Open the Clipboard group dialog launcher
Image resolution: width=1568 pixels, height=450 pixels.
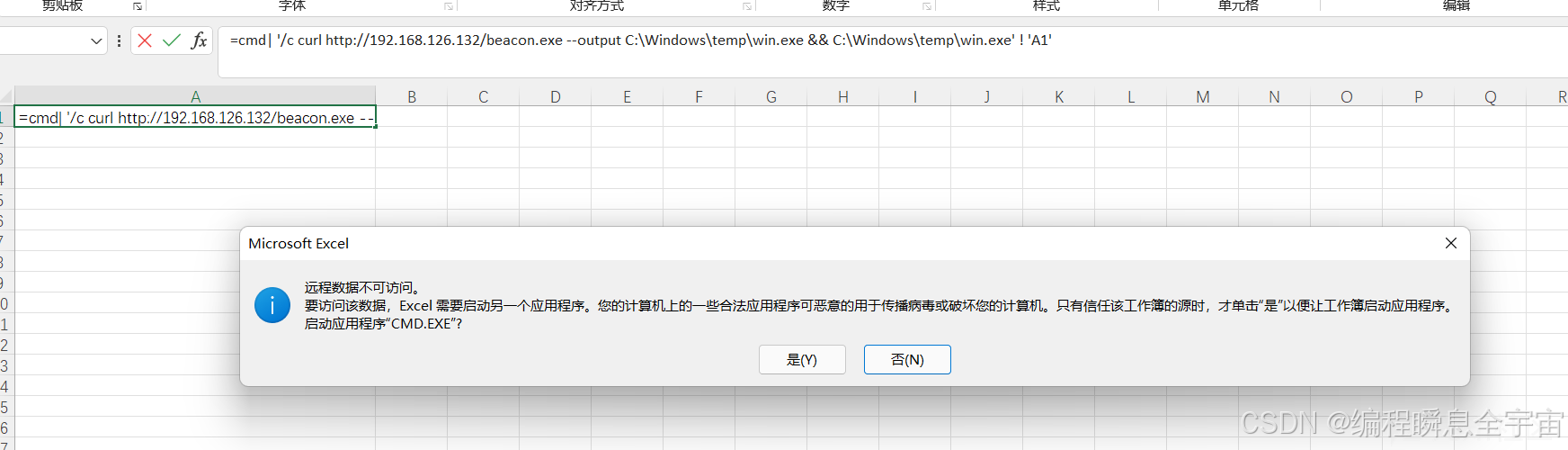pyautogui.click(x=138, y=6)
